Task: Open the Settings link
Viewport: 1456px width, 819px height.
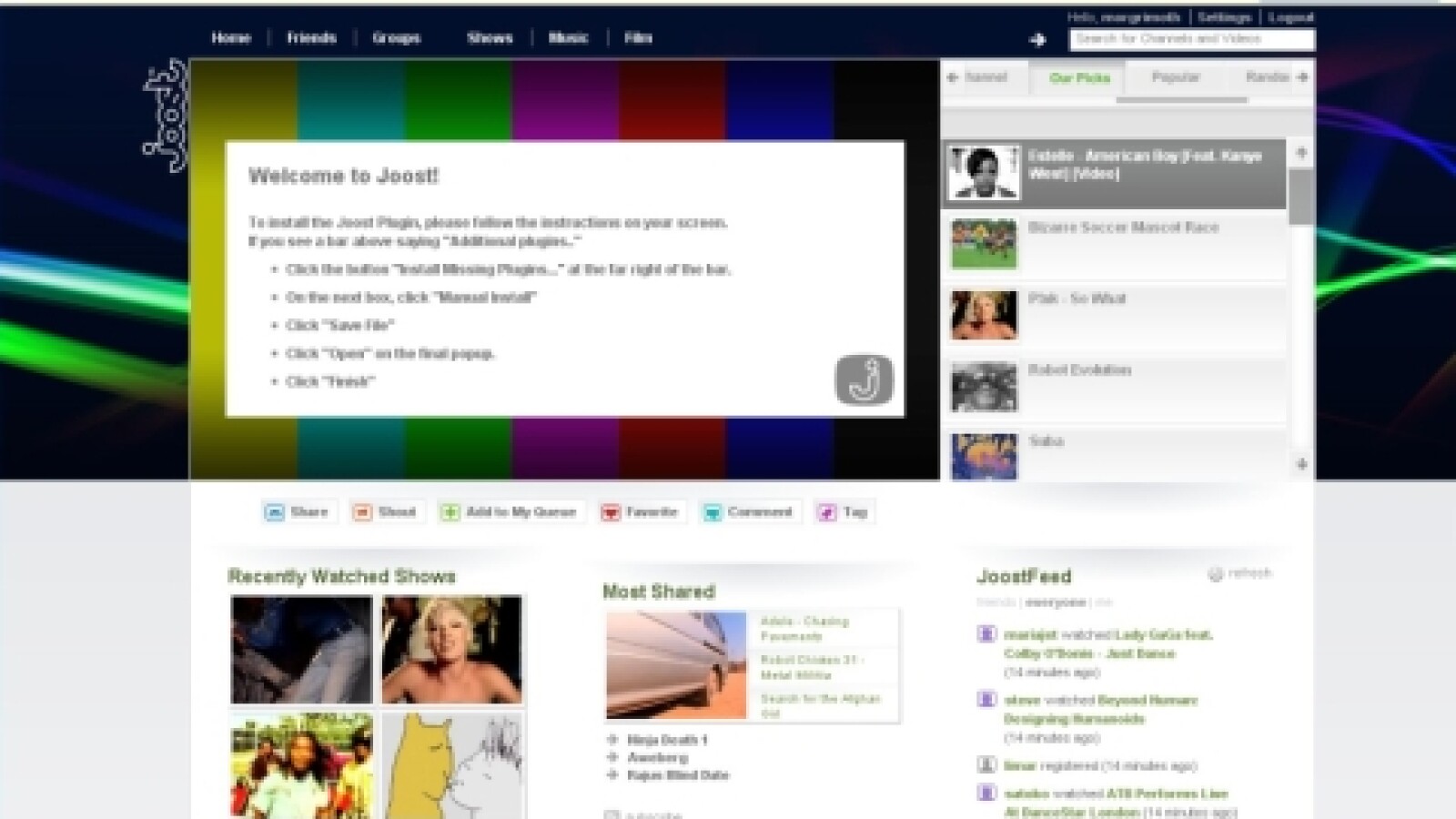Action: point(1224,17)
